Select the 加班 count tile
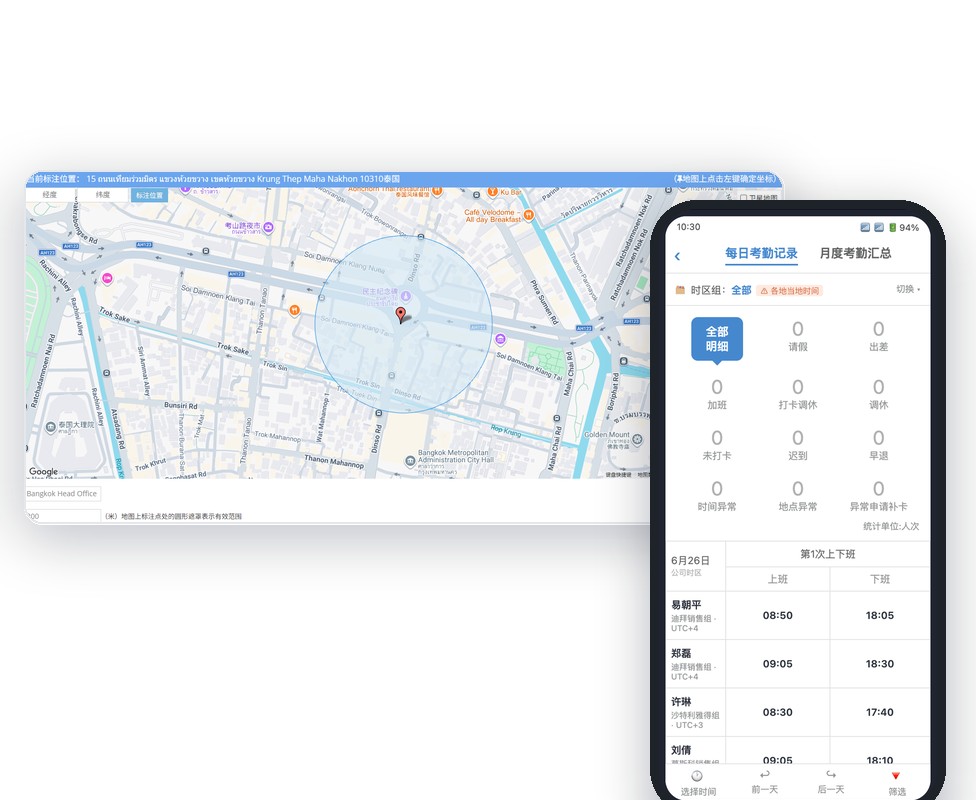This screenshot has height=800, width=976. point(716,395)
